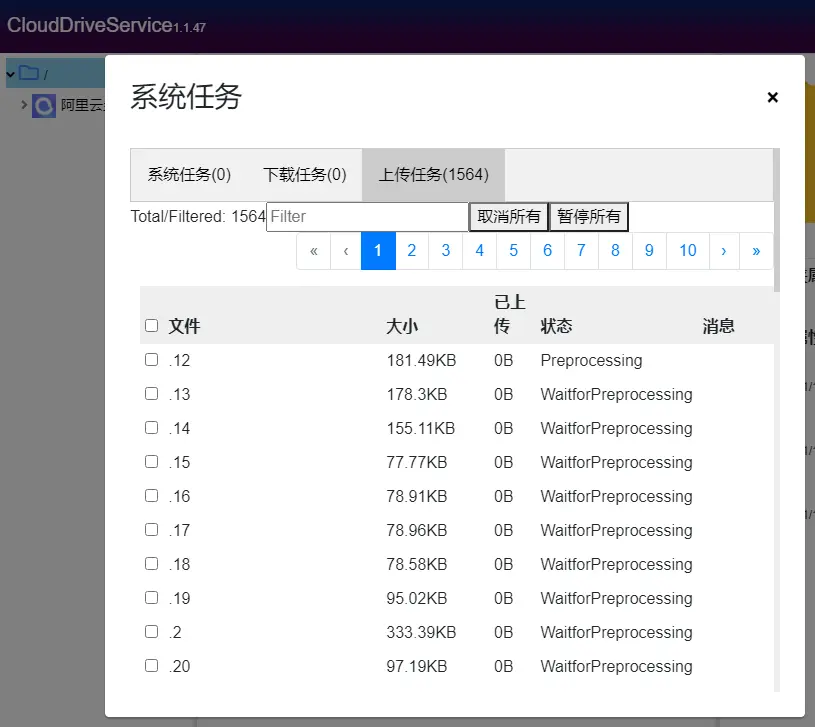Go to page 3
This screenshot has height=727, width=815.
[445, 251]
